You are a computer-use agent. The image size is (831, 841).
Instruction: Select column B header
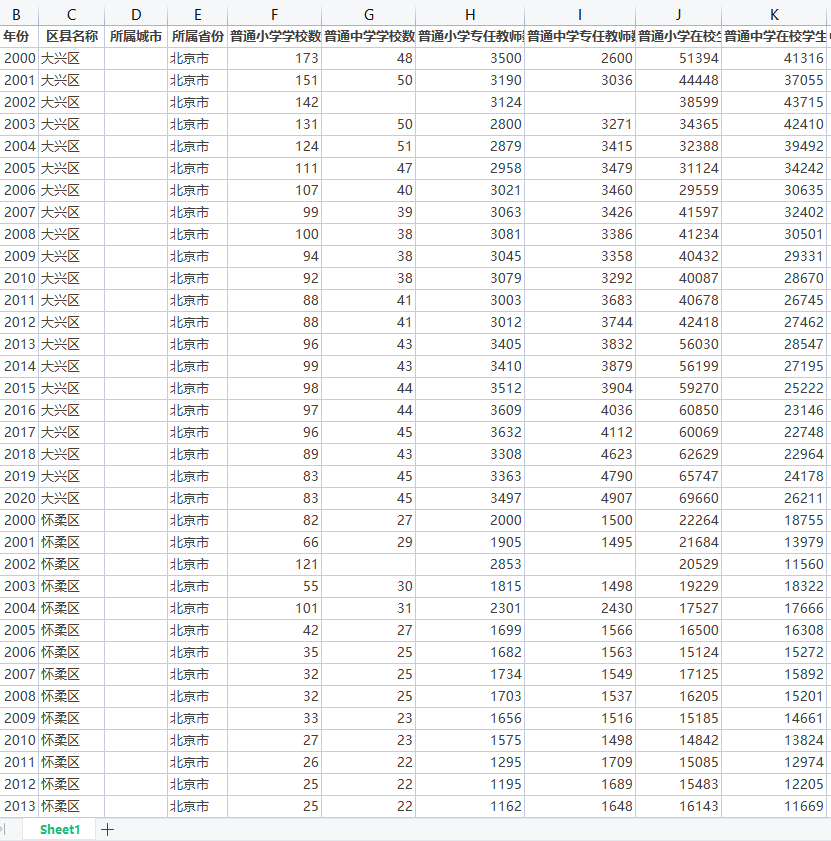(17, 15)
